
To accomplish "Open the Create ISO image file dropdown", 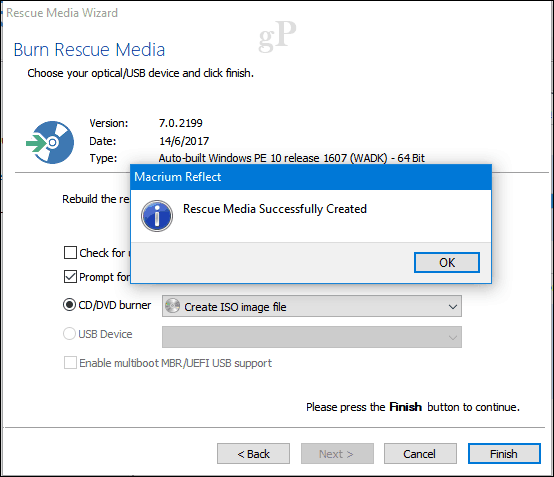I will (x=312, y=306).
